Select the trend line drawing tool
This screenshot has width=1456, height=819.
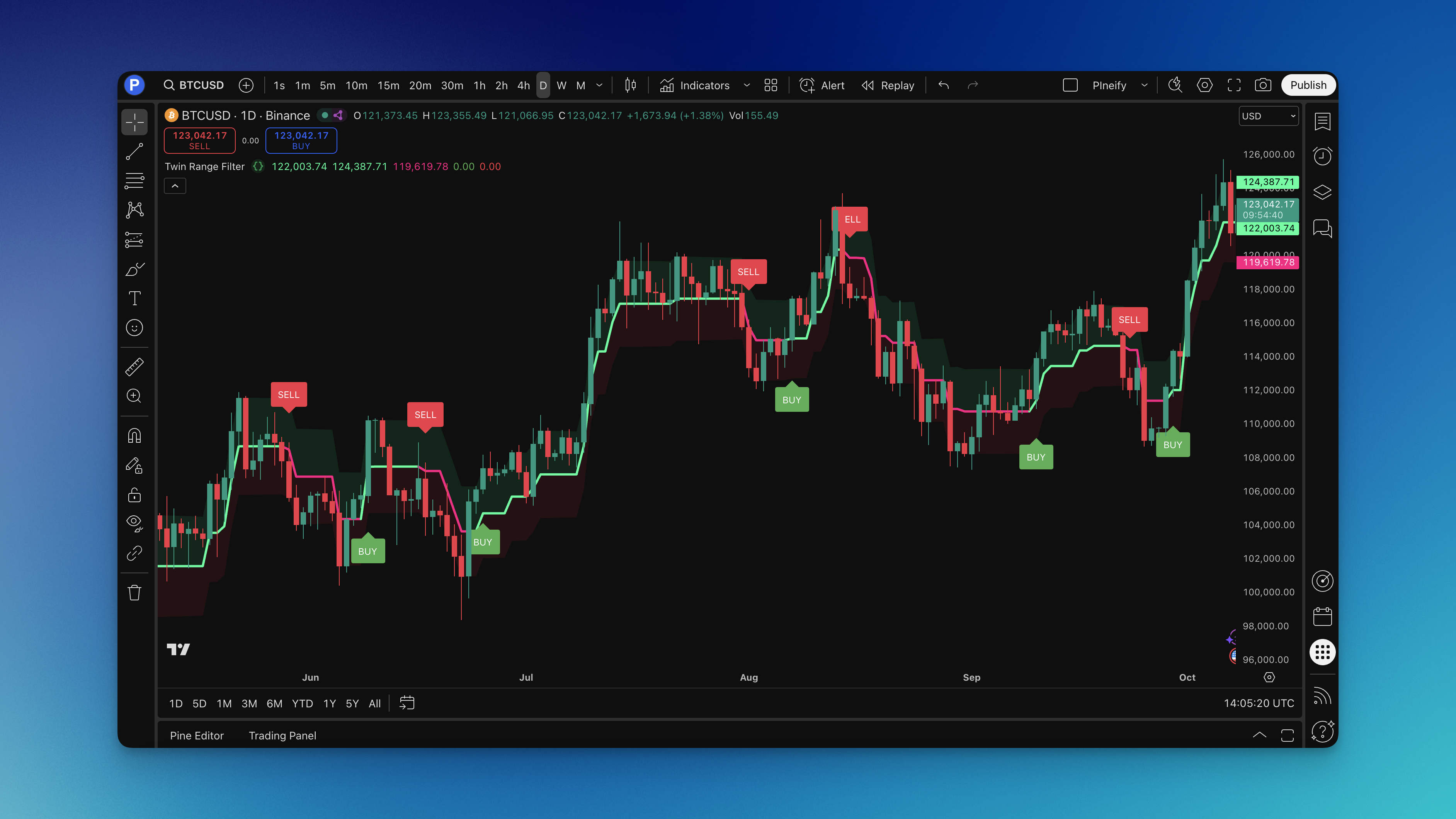click(x=134, y=151)
